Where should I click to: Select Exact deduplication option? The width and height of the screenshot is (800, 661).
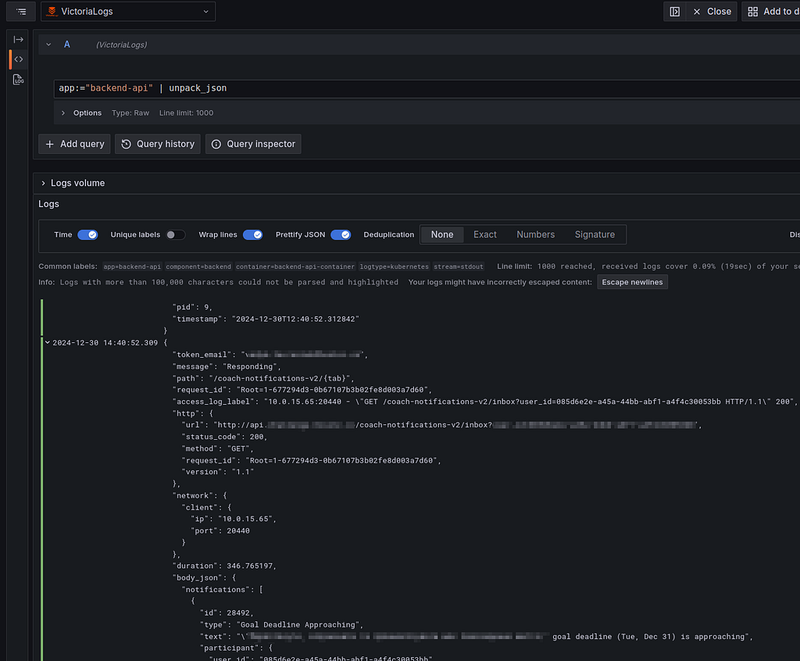[x=485, y=235]
